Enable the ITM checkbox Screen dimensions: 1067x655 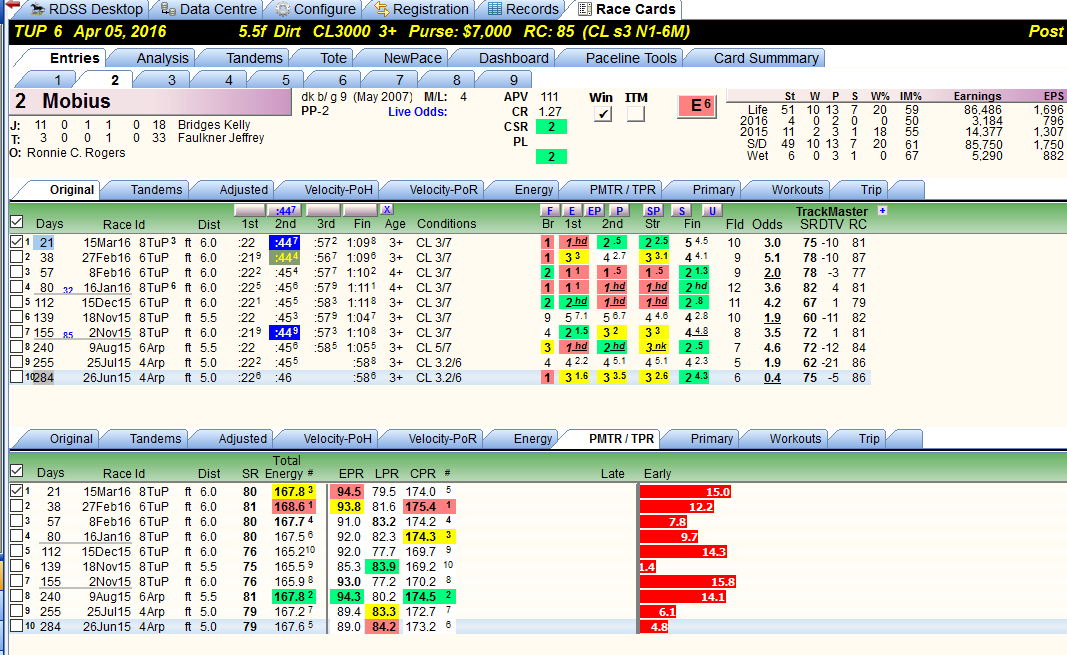point(636,114)
